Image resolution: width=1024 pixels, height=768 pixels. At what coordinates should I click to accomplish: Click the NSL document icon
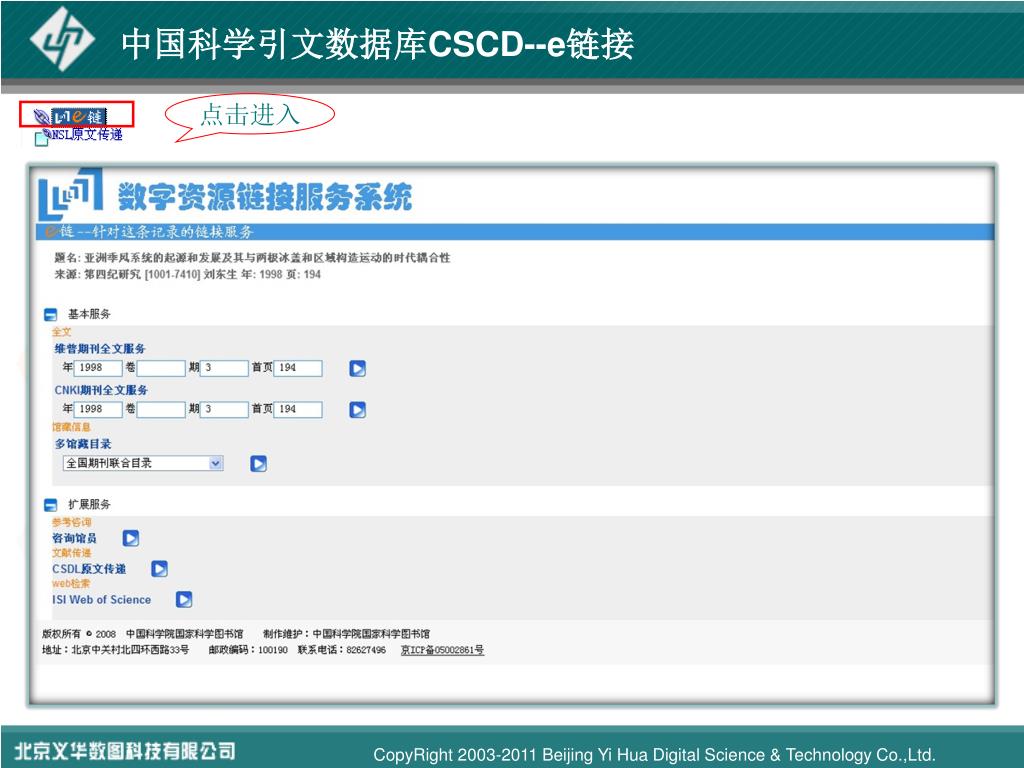(41, 138)
